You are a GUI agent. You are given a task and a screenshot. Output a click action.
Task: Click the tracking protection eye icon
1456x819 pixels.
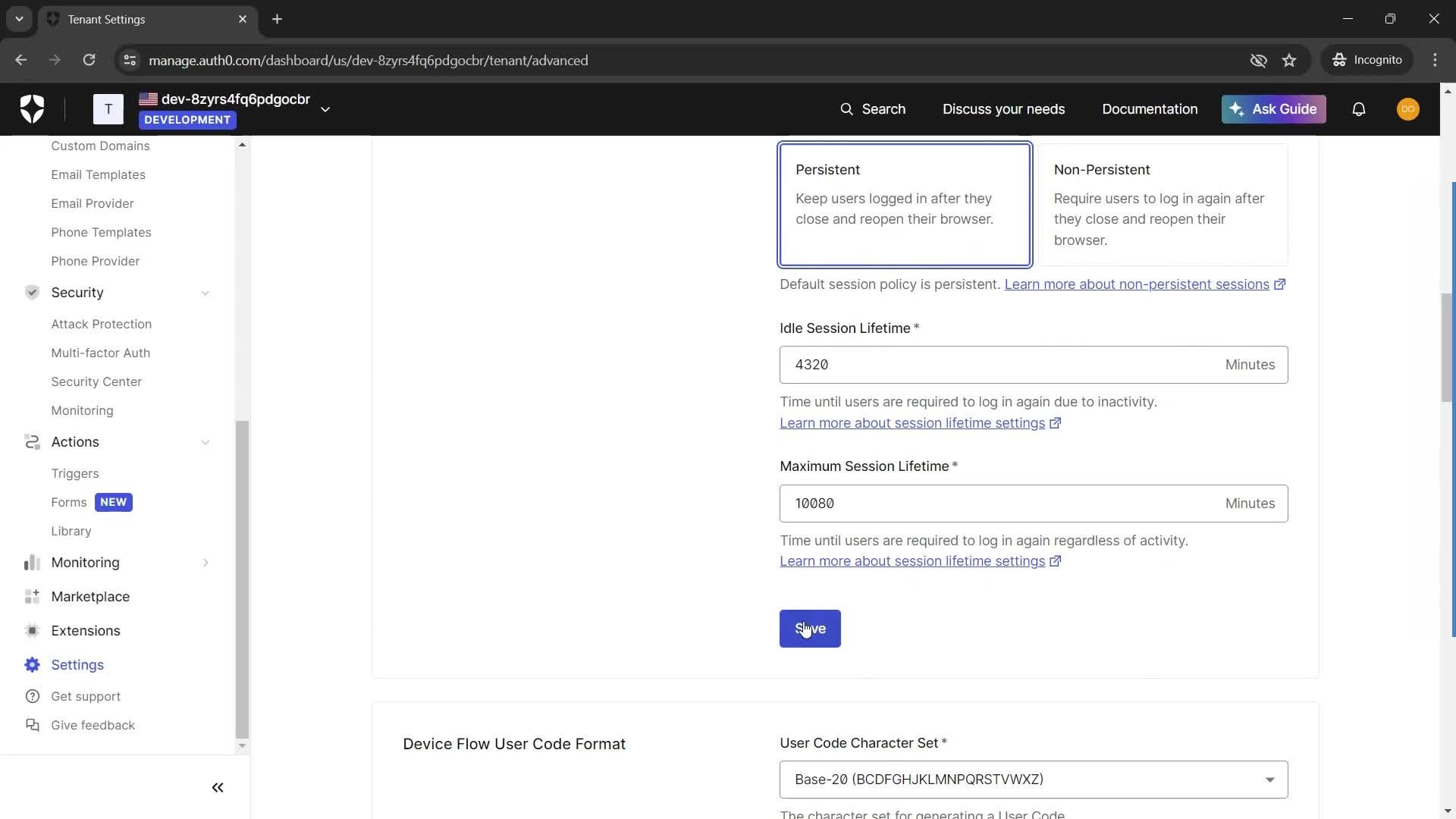[x=1258, y=60]
